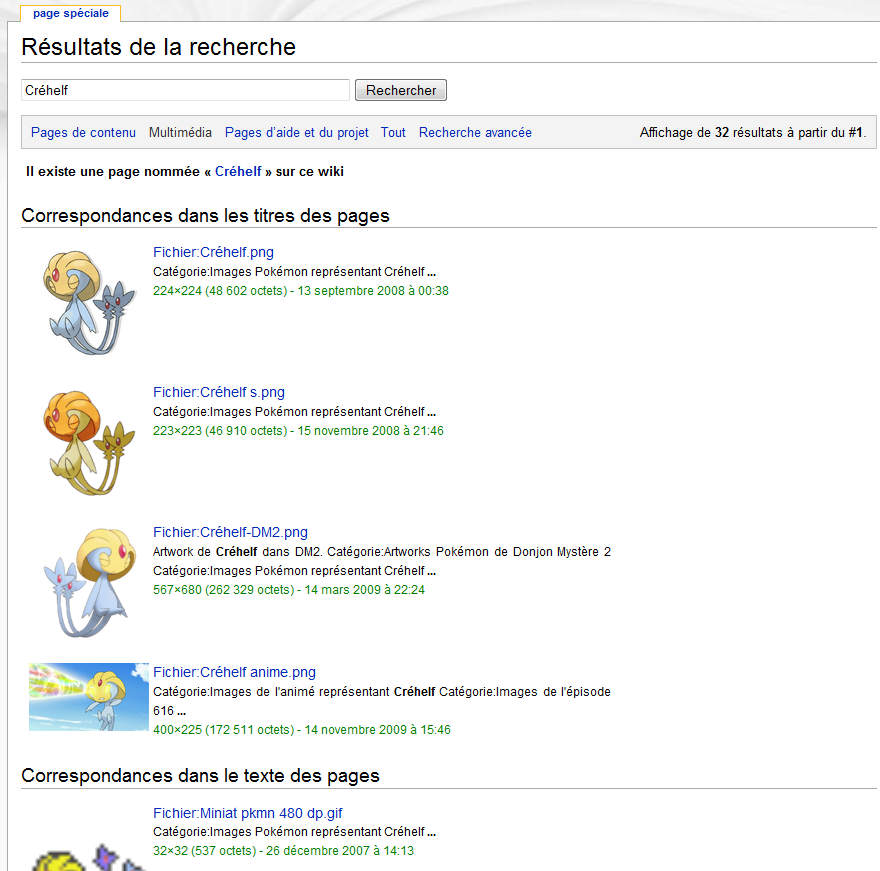
Task: Open the Créhelf wiki page link
Action: click(238, 172)
